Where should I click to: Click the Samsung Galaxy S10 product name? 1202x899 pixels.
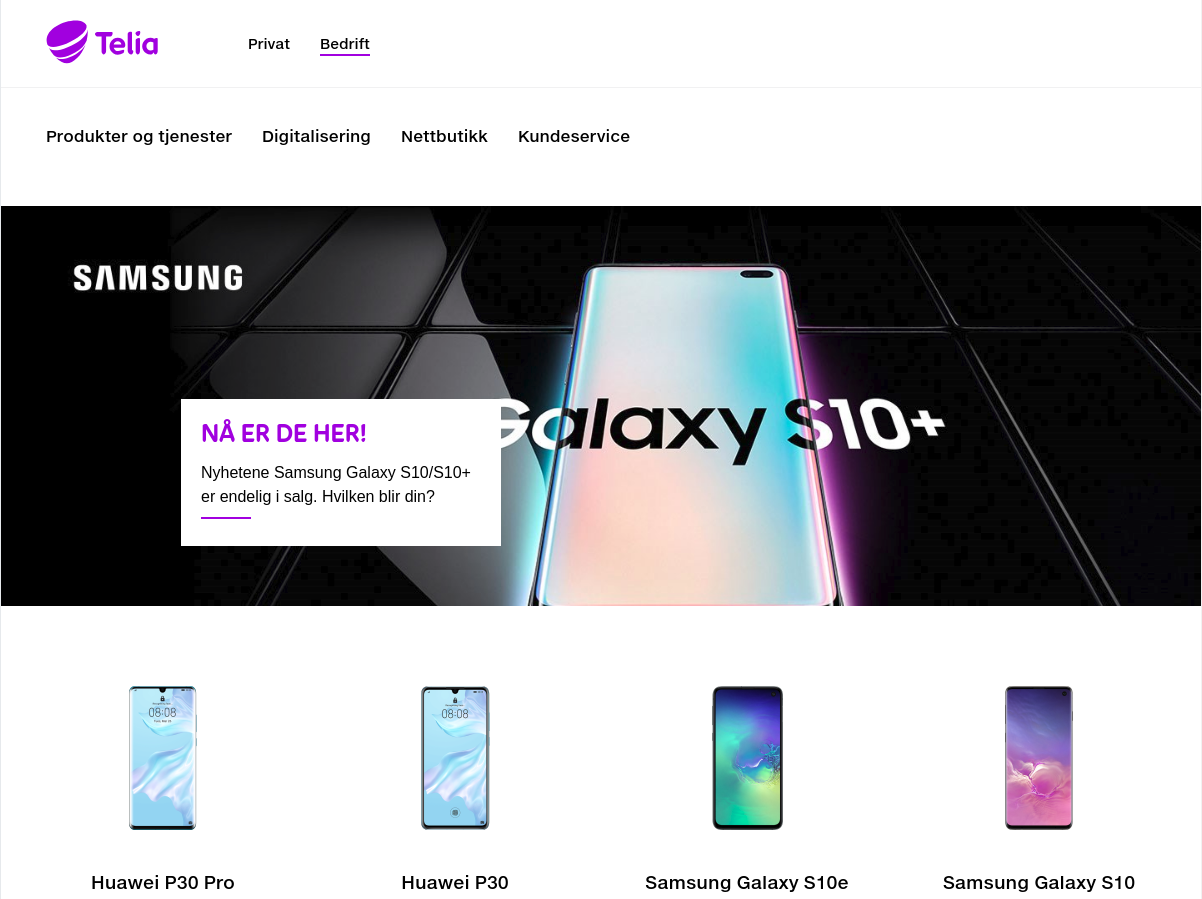tap(1039, 883)
